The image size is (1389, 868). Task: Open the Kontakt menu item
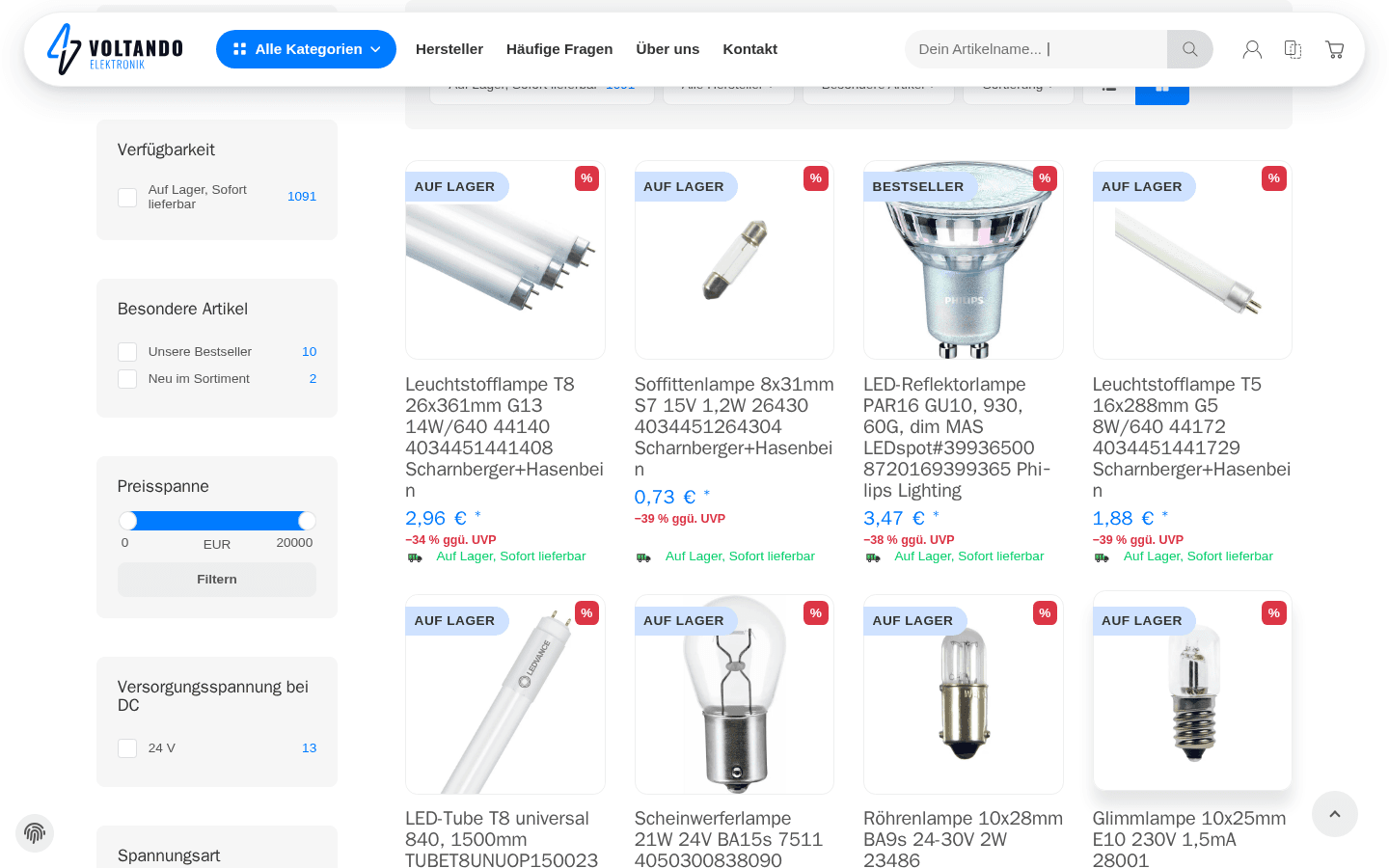(749, 49)
